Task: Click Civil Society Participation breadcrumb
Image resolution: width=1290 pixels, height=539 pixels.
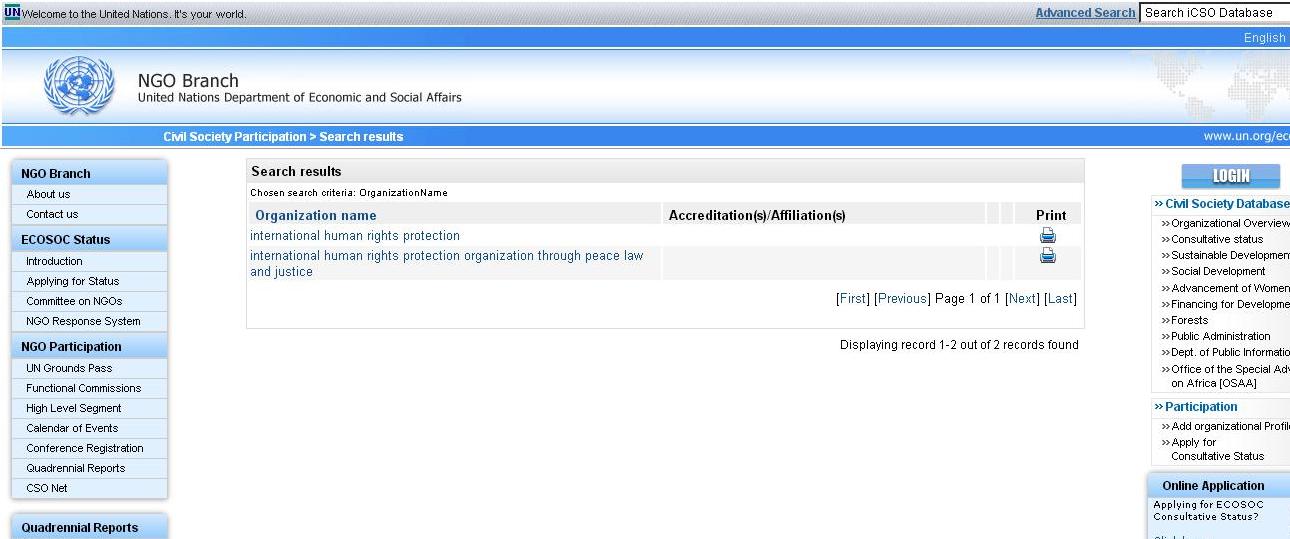Action: [x=235, y=137]
